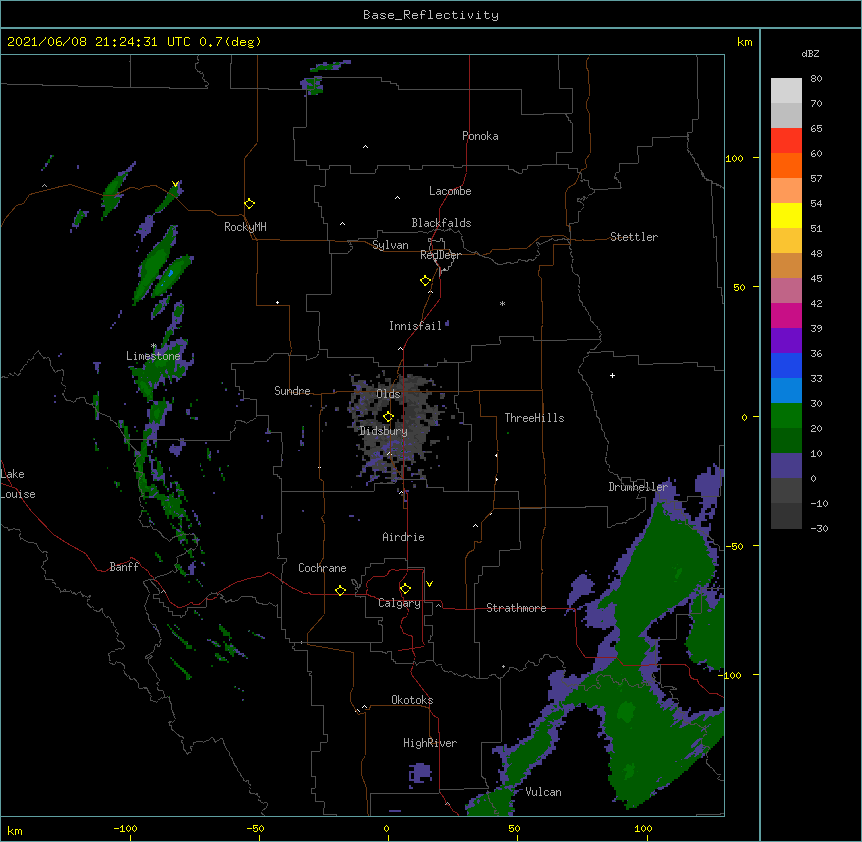Click the purple 10 dBZ legend swatch
The height and width of the screenshot is (842, 862).
pyautogui.click(x=786, y=466)
